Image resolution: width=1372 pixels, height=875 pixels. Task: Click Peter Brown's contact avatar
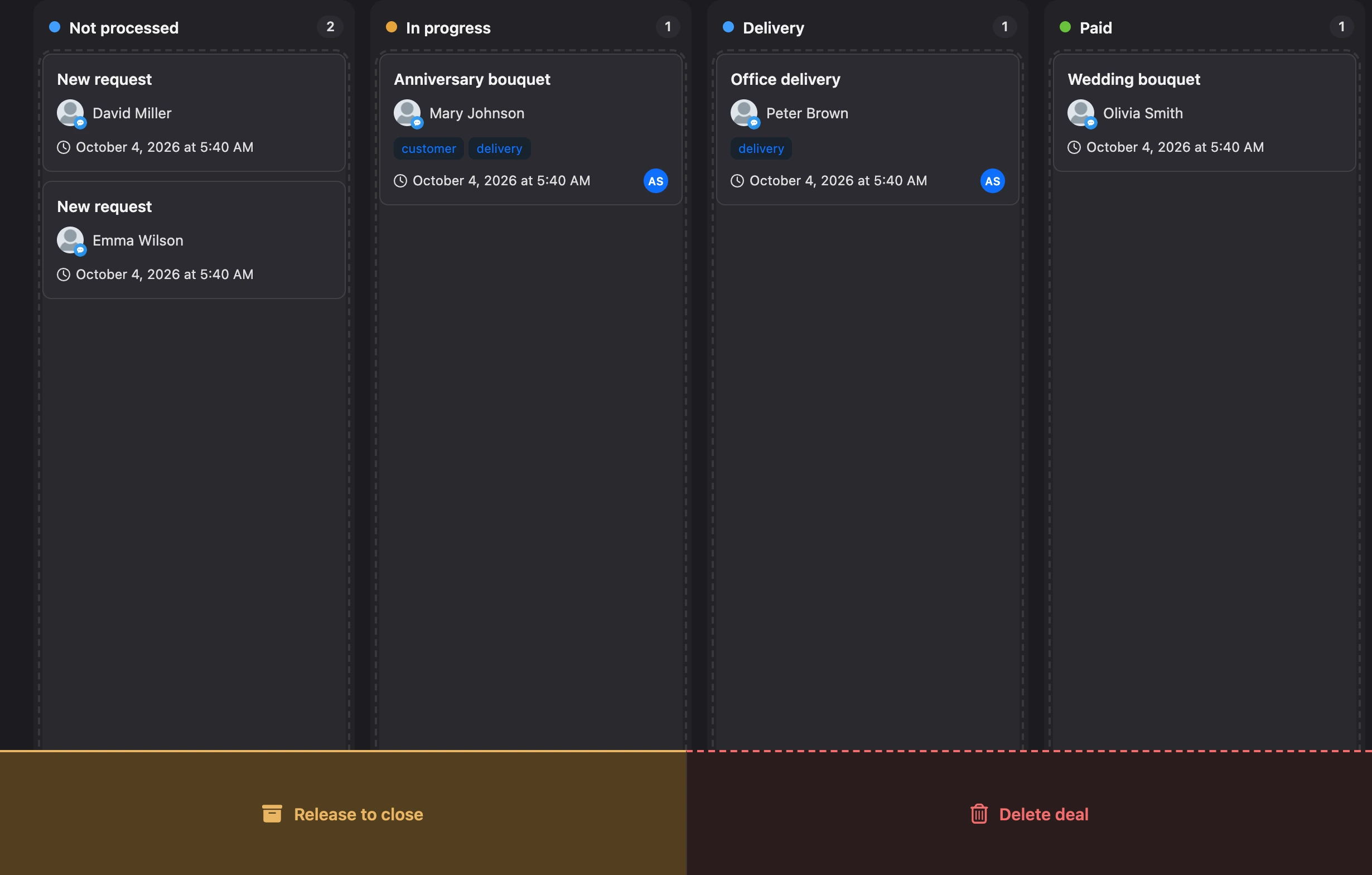[744, 113]
